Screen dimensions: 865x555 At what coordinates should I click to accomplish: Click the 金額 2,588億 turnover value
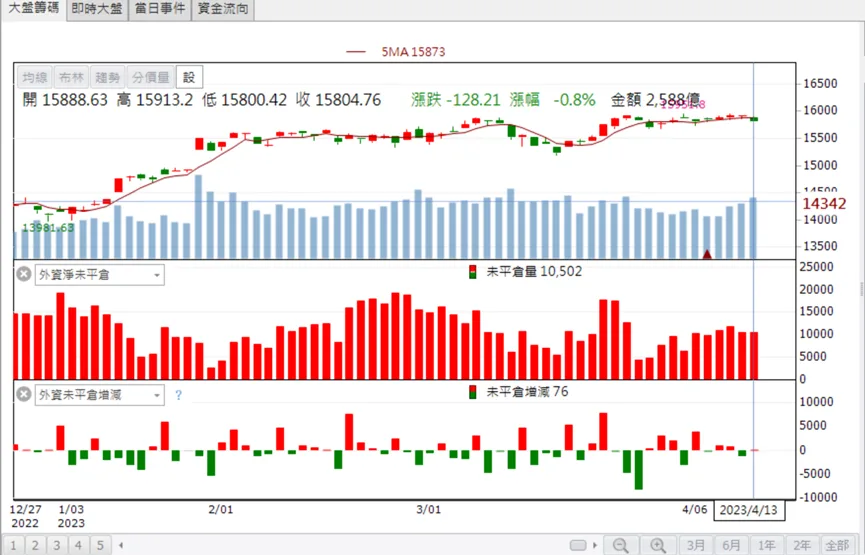[655, 100]
